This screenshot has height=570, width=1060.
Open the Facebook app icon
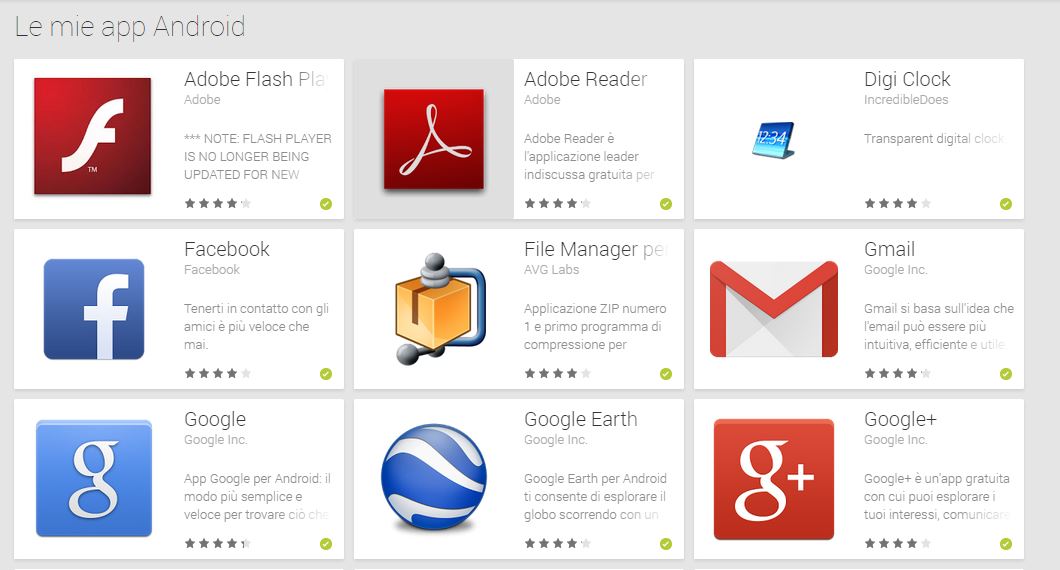[94, 309]
